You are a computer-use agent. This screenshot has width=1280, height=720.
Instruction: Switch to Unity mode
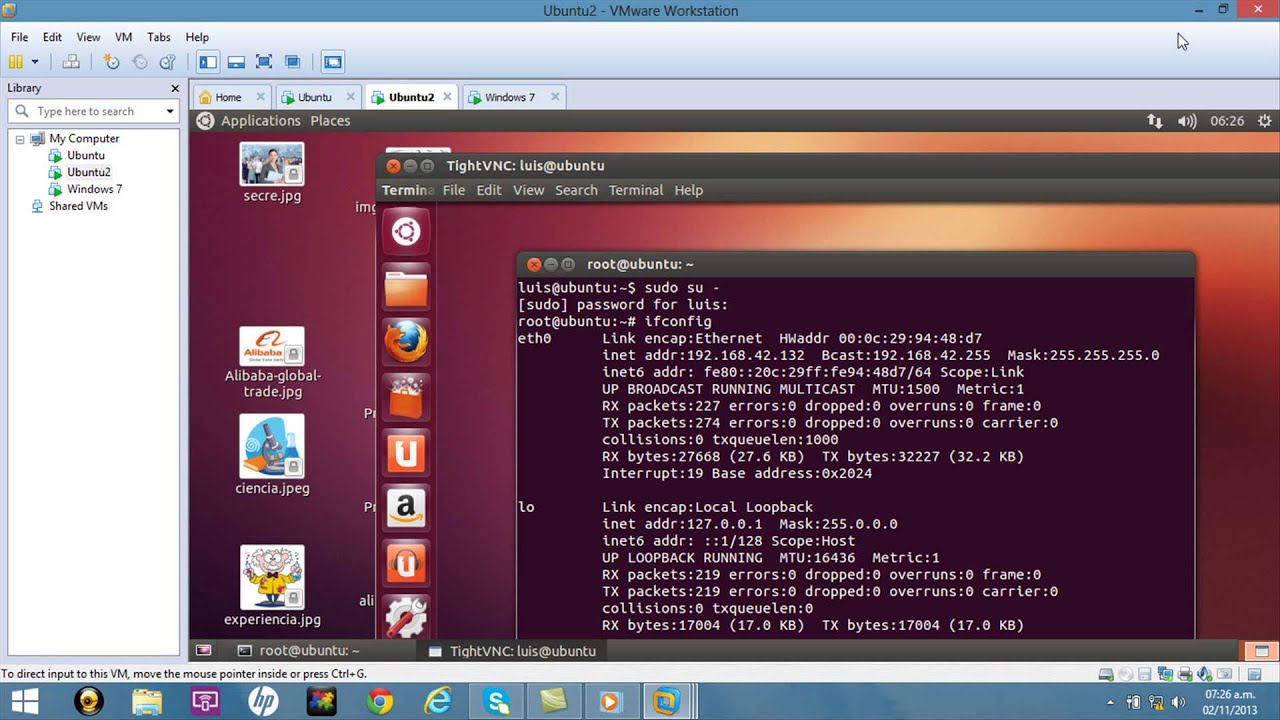pos(292,62)
